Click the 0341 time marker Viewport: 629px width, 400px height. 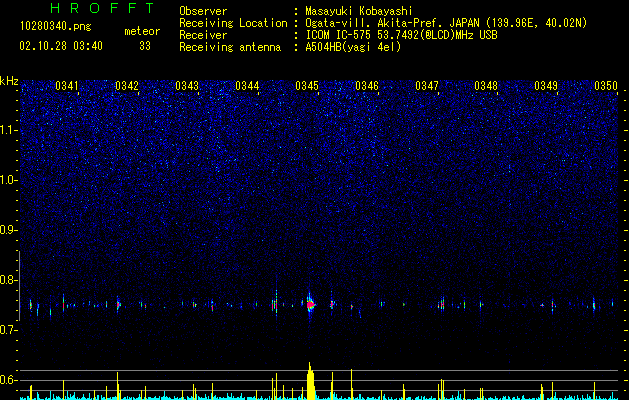pos(67,86)
